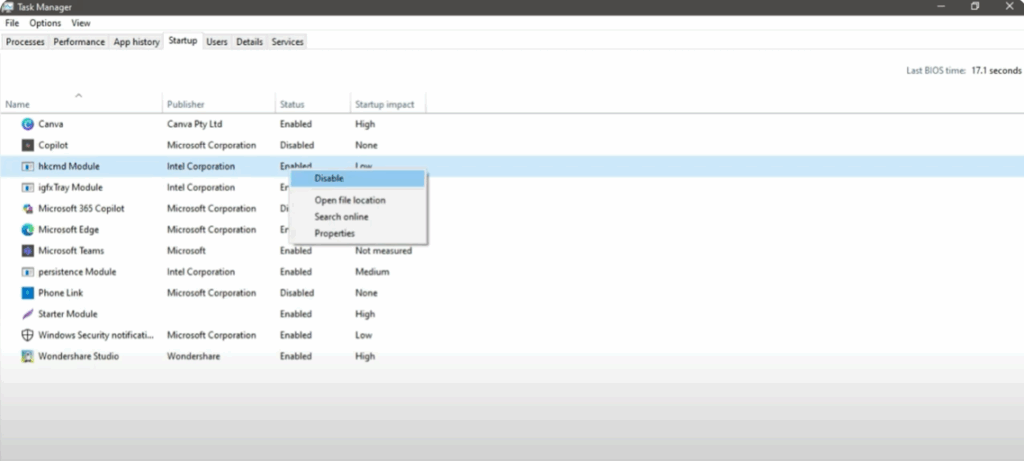Select the hkcmd Module name
1024x461 pixels.
69,167
